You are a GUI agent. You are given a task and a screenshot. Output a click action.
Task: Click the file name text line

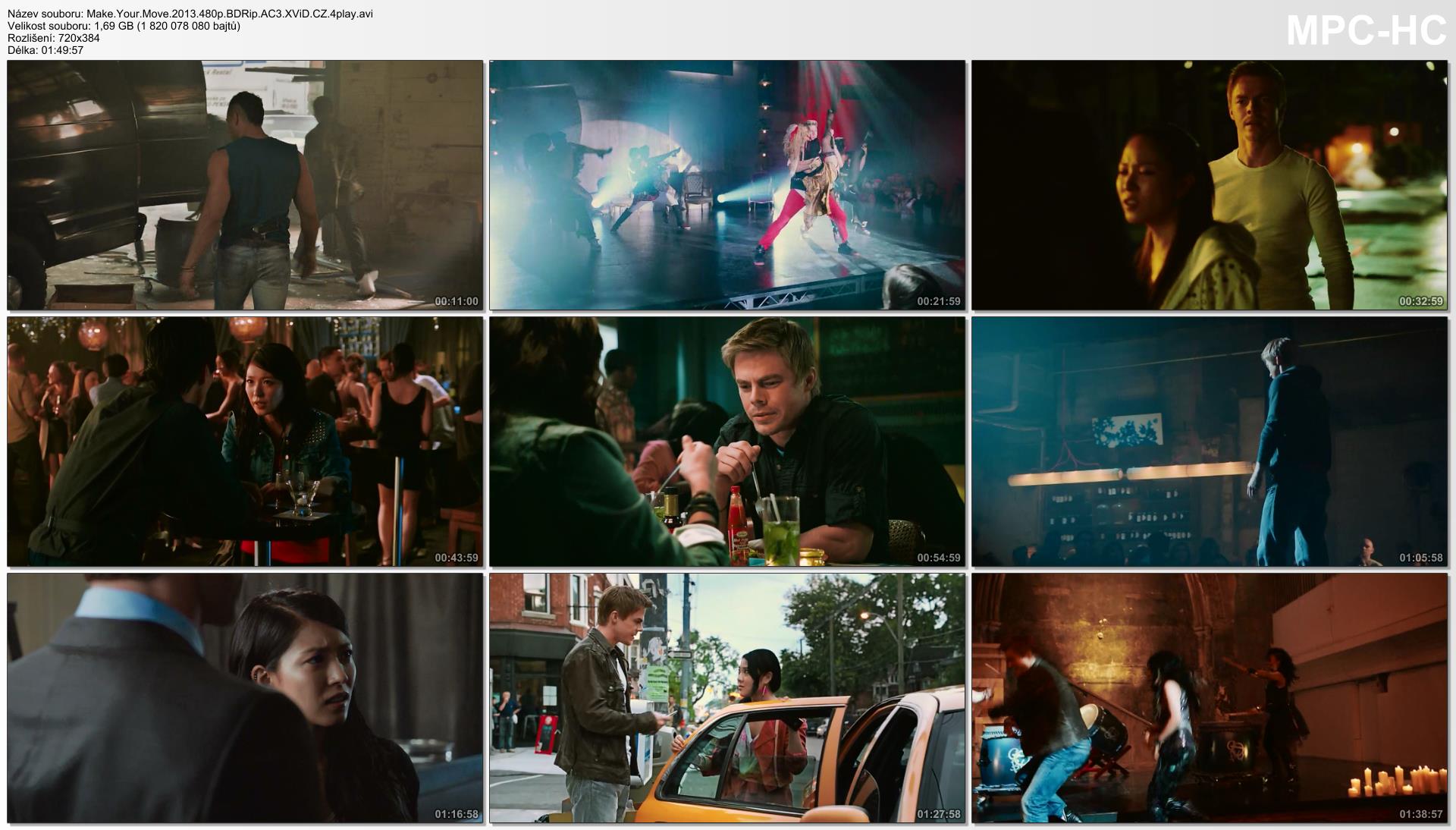[190, 14]
